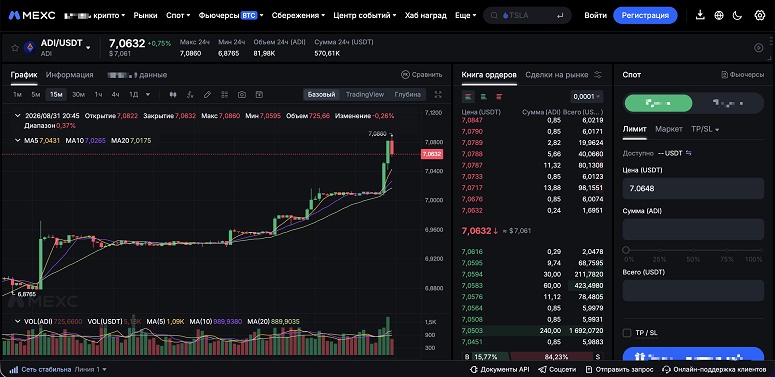Image resolution: width=775 pixels, height=377 pixels.
Task: Open Центр событий dropdown
Action: (365, 15)
